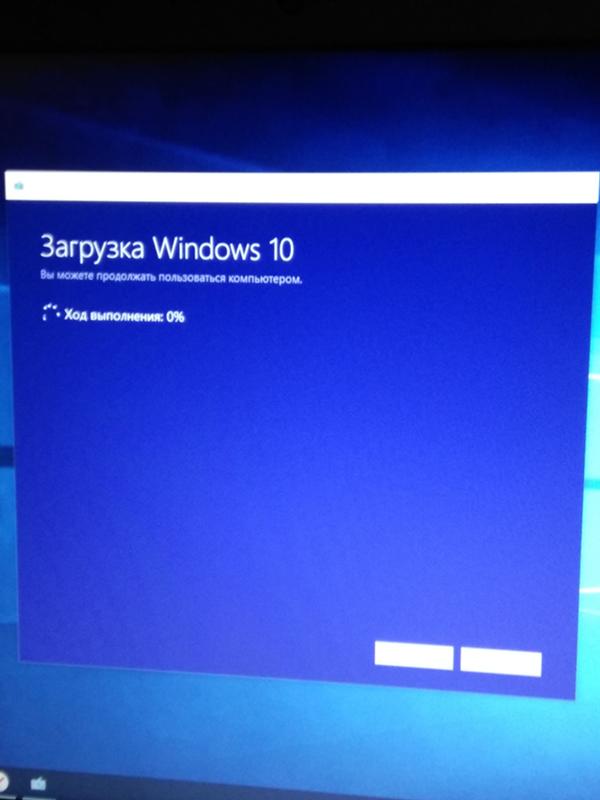Screen dimensions: 600x800
Task: Click "Вы можете продолжать пользоваться компьютером." text
Action: [171, 277]
